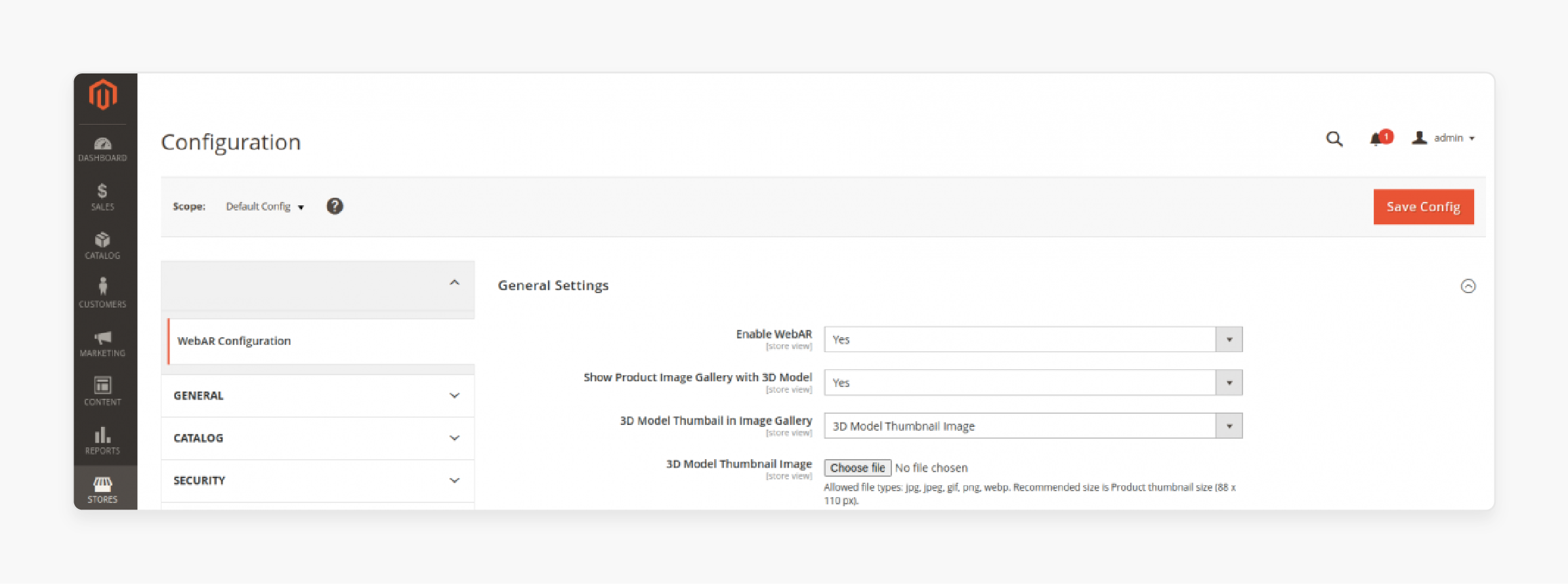Open the Reports sidebar menu

click(102, 441)
